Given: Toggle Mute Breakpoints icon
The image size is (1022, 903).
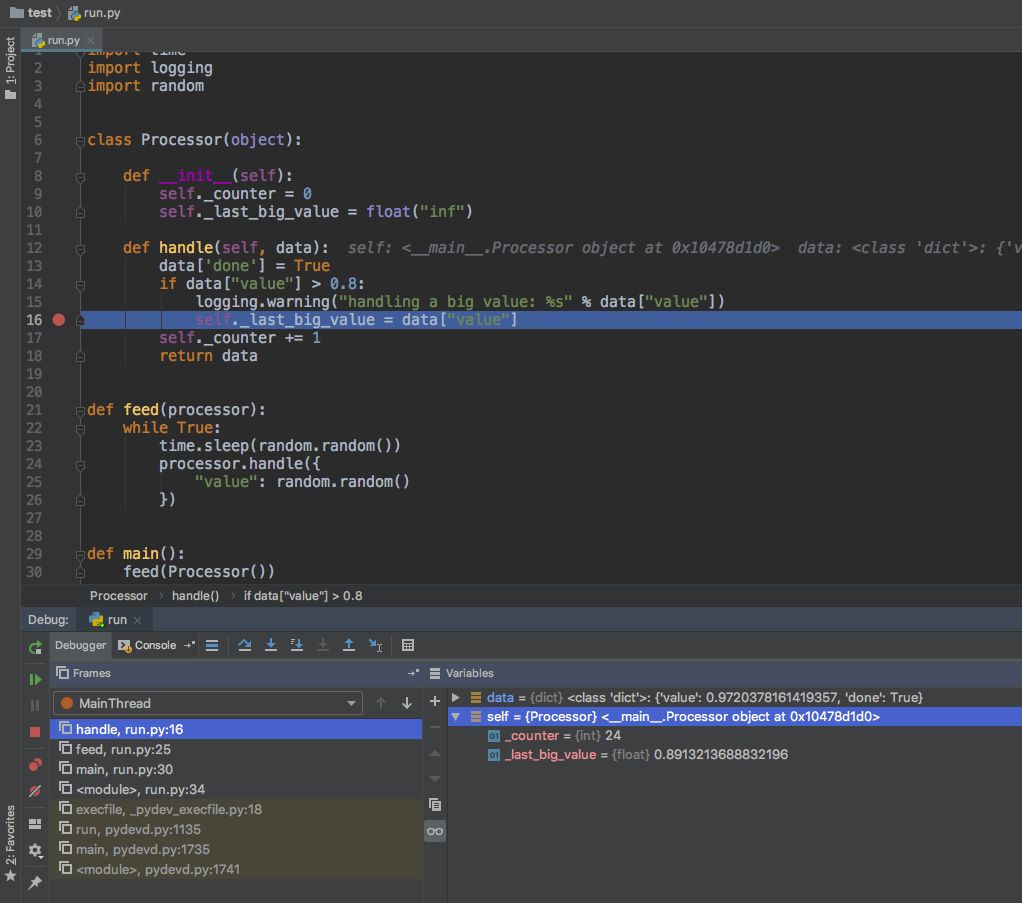Looking at the screenshot, I should (x=35, y=791).
